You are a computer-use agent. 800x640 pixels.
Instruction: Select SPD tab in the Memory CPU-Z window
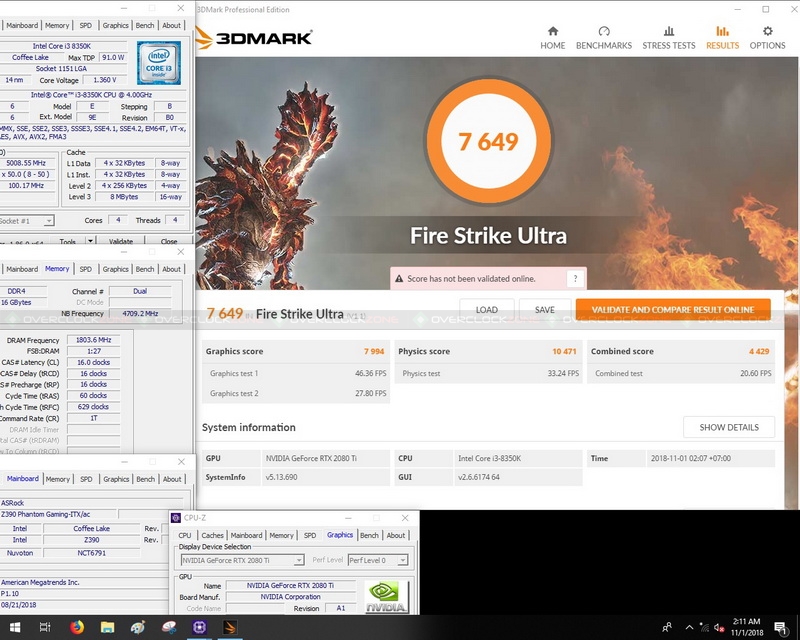click(x=86, y=269)
